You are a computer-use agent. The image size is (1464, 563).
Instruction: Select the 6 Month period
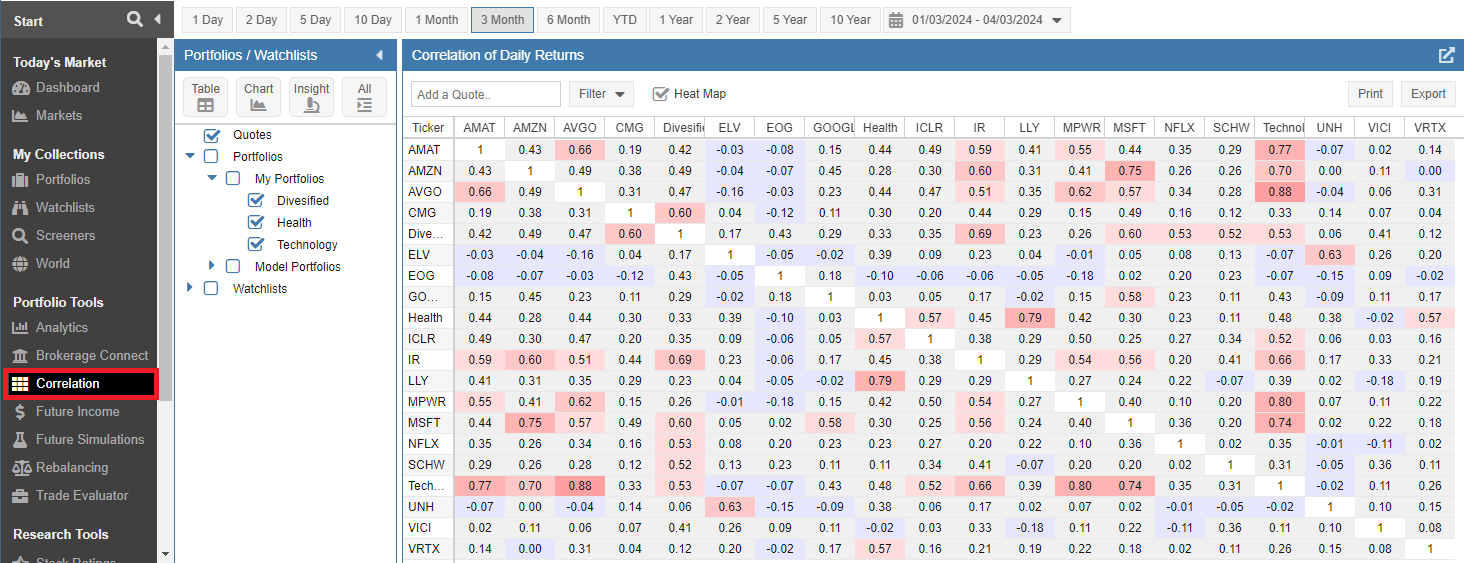pyautogui.click(x=569, y=20)
